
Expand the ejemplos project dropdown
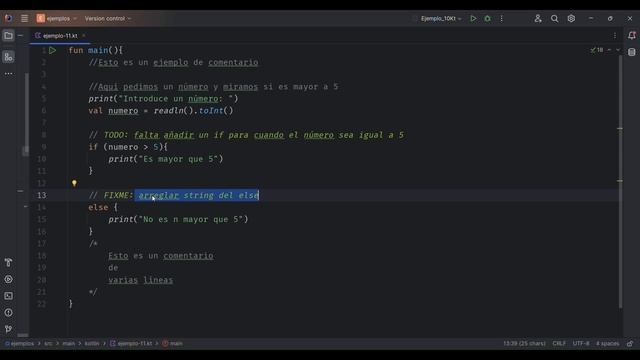[x=56, y=18]
